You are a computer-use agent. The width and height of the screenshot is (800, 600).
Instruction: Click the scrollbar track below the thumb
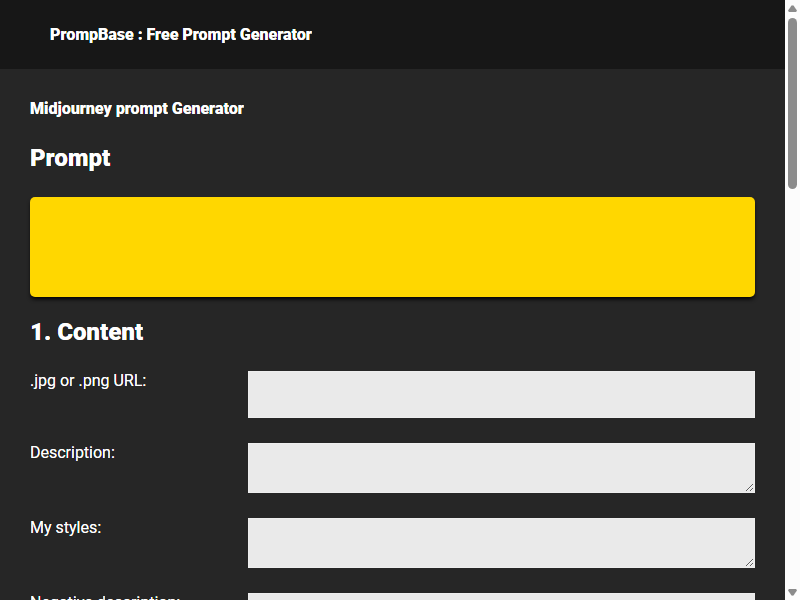pyautogui.click(x=792, y=388)
